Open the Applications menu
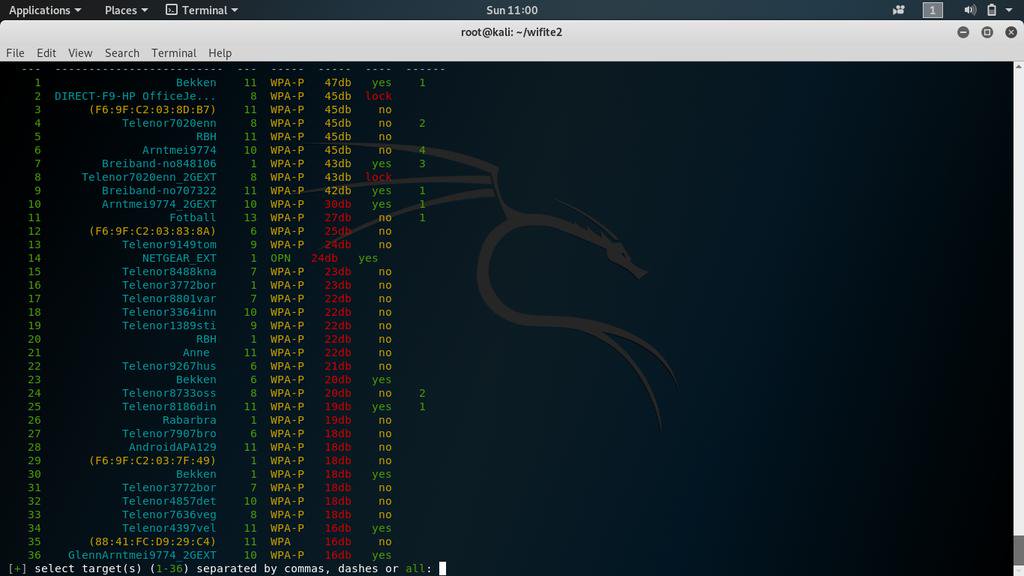 pos(44,10)
